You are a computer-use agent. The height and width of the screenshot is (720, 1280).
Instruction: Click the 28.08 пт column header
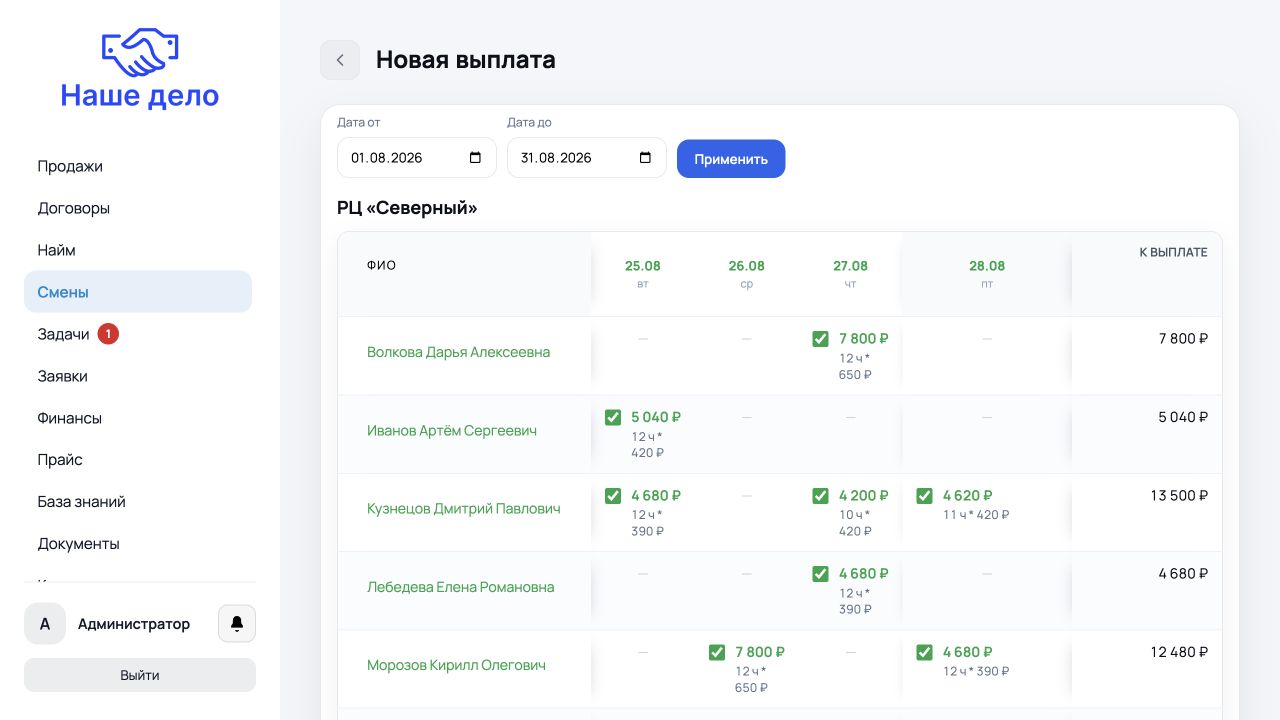[987, 274]
